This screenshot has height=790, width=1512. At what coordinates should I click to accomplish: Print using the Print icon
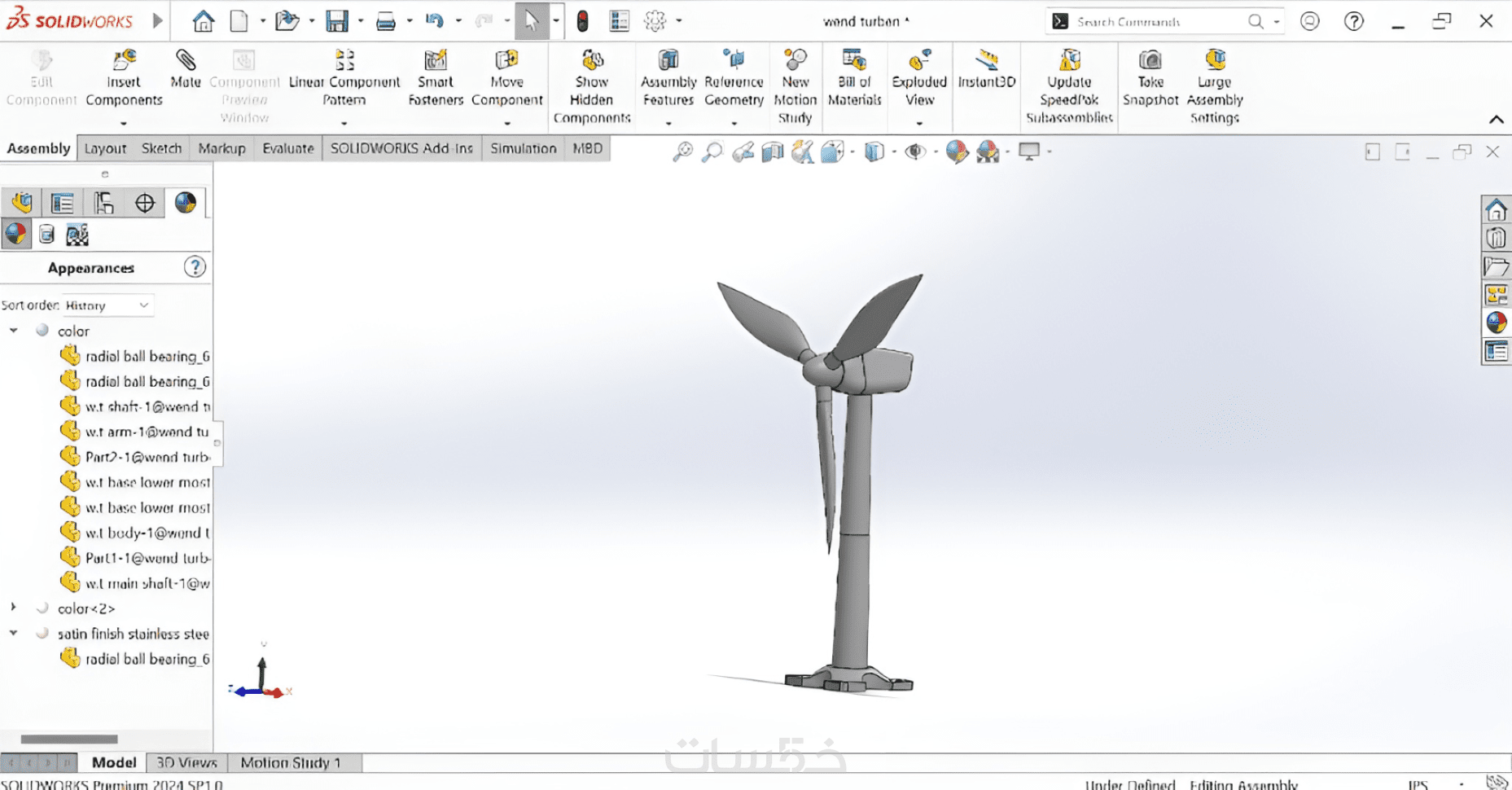tap(386, 22)
